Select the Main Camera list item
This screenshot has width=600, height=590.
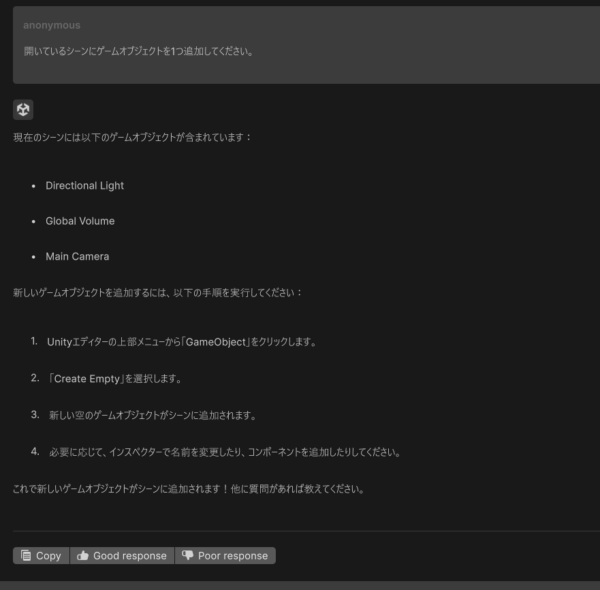click(77, 257)
